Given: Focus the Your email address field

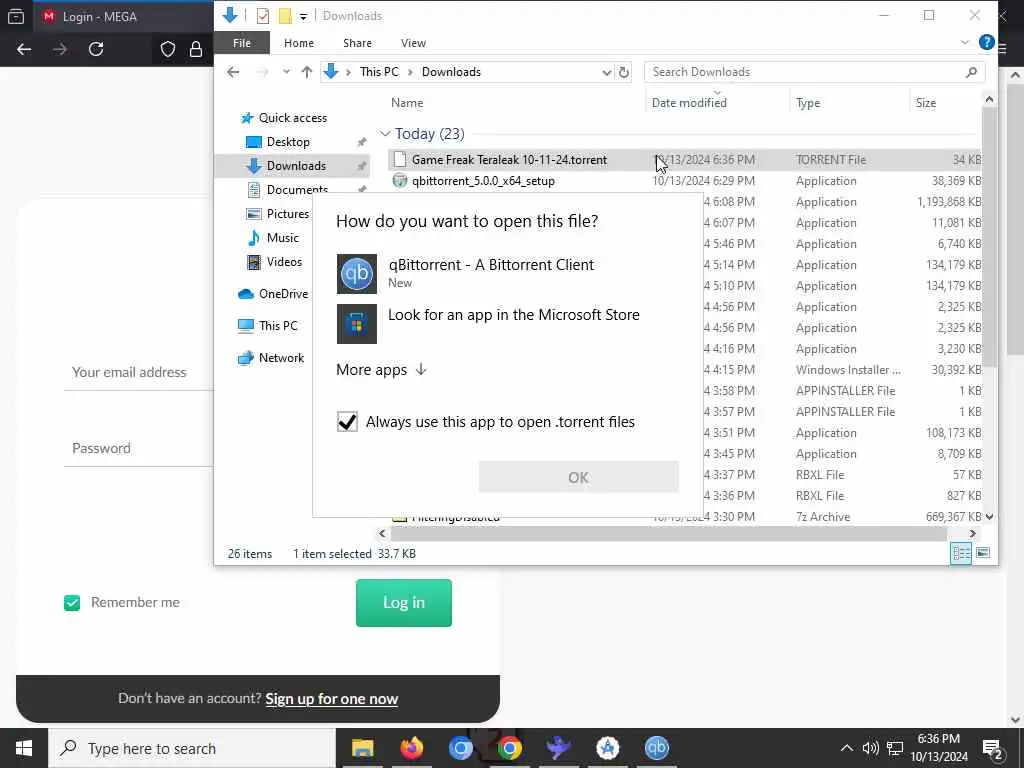Looking at the screenshot, I should coord(138,372).
